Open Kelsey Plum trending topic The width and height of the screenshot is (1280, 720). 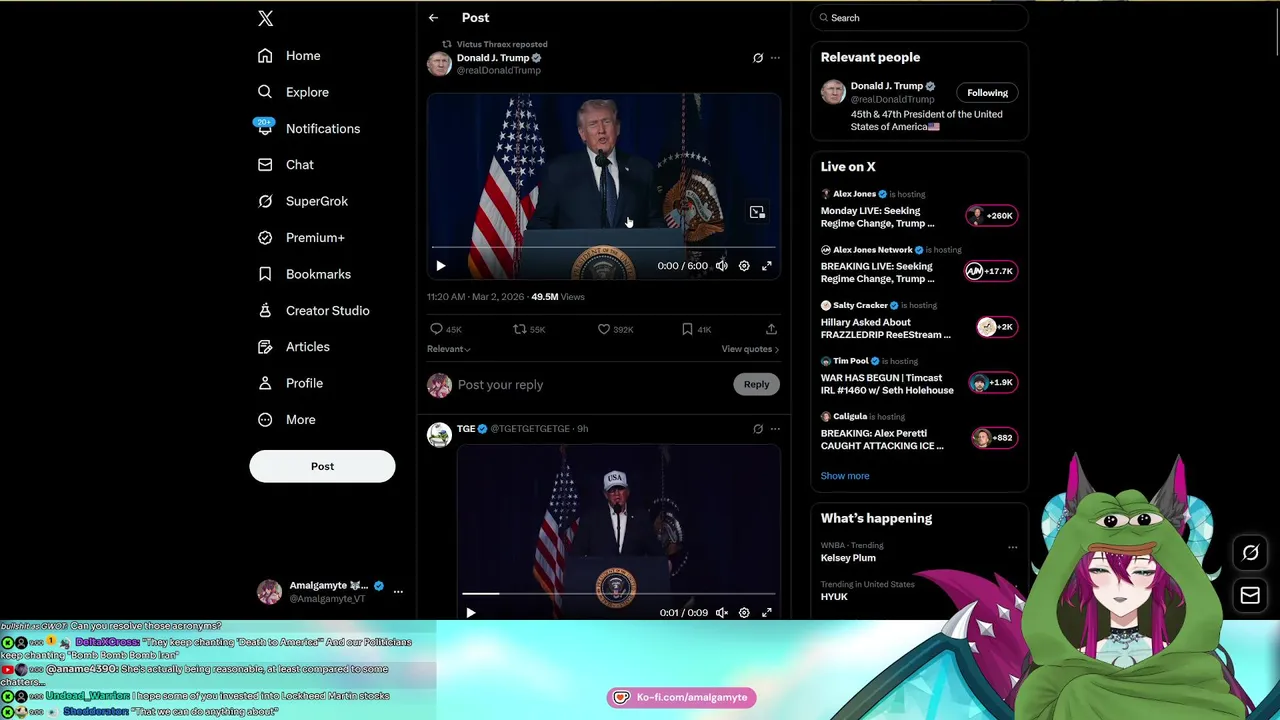848,558
